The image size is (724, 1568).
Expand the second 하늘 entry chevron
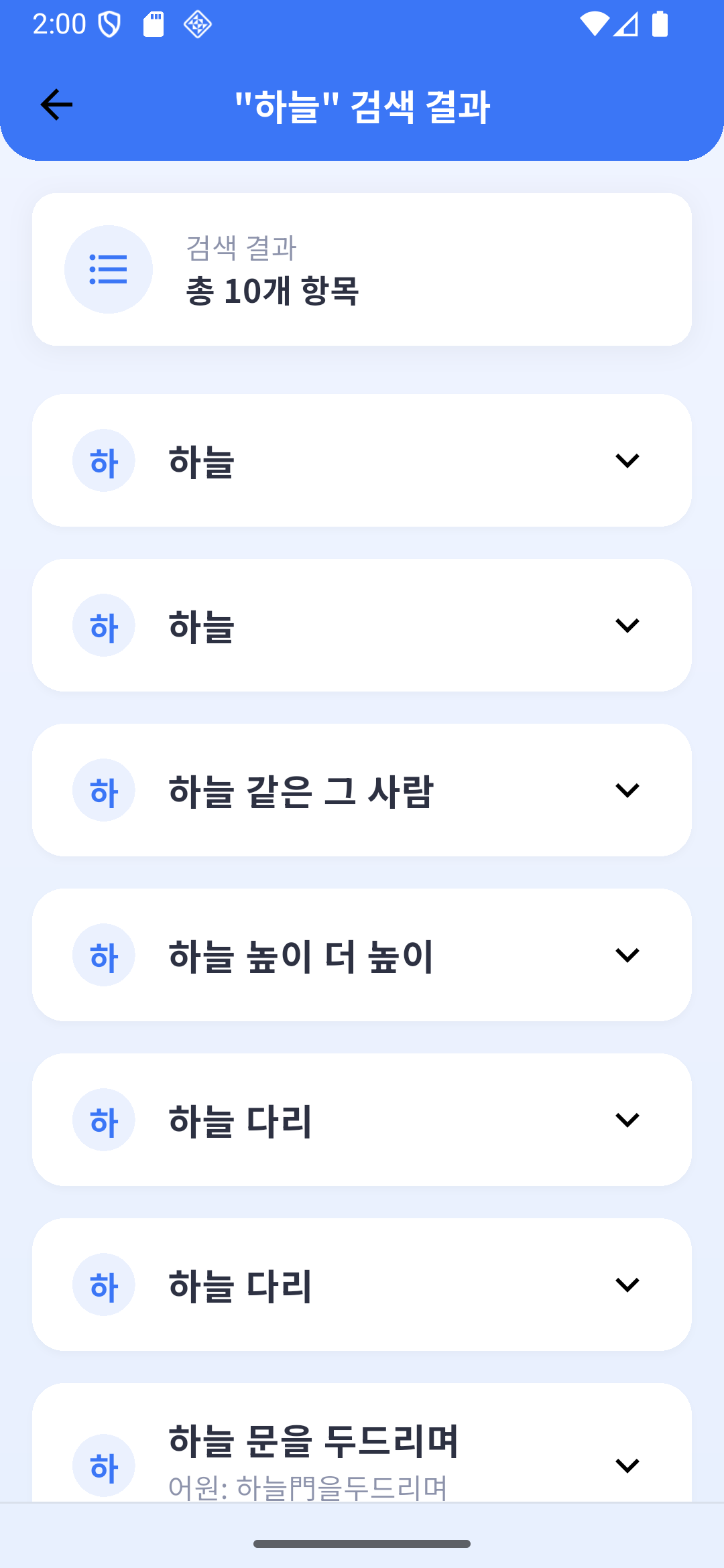(x=627, y=625)
